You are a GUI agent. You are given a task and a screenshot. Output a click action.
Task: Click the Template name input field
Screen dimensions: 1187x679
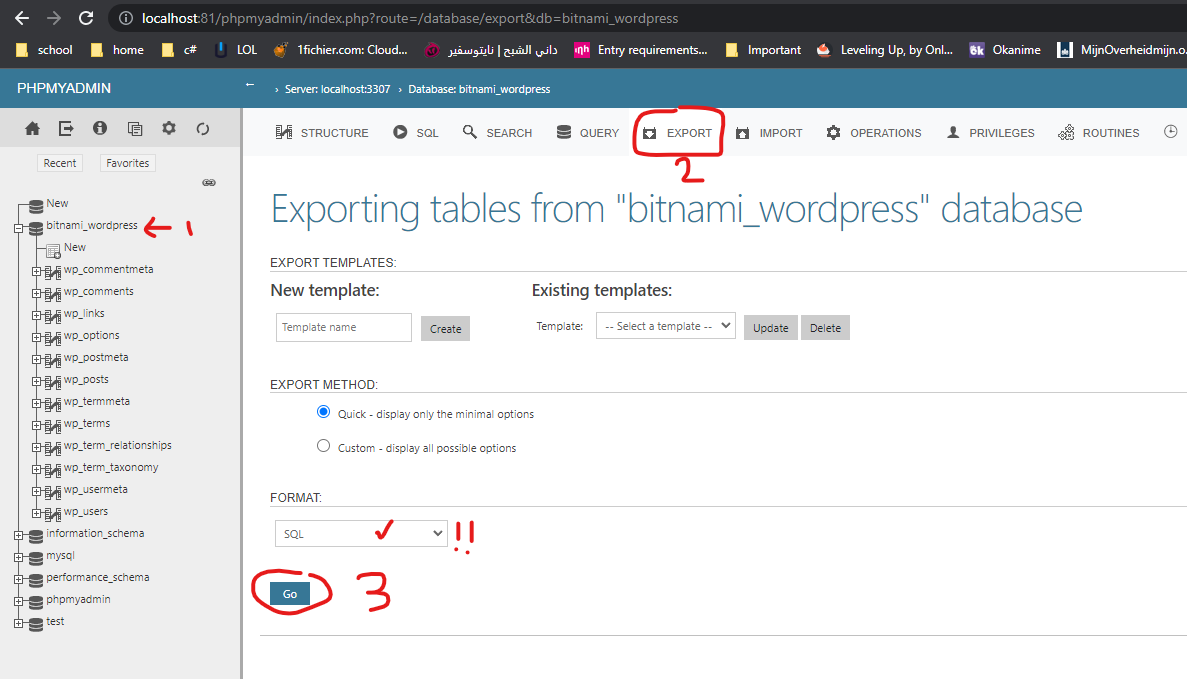point(344,327)
